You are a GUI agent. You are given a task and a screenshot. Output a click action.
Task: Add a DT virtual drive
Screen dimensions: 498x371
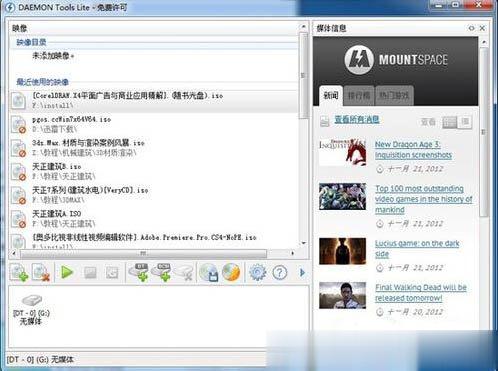[x=139, y=272]
